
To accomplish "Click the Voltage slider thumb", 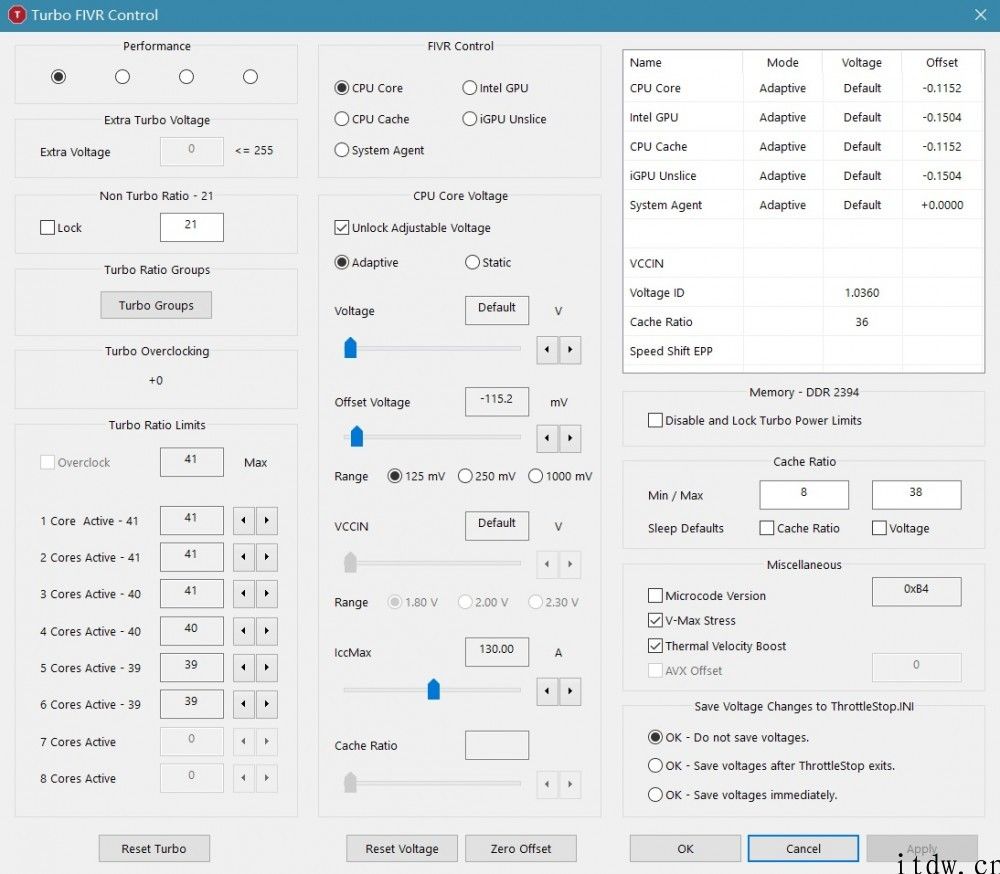I will [x=351, y=348].
